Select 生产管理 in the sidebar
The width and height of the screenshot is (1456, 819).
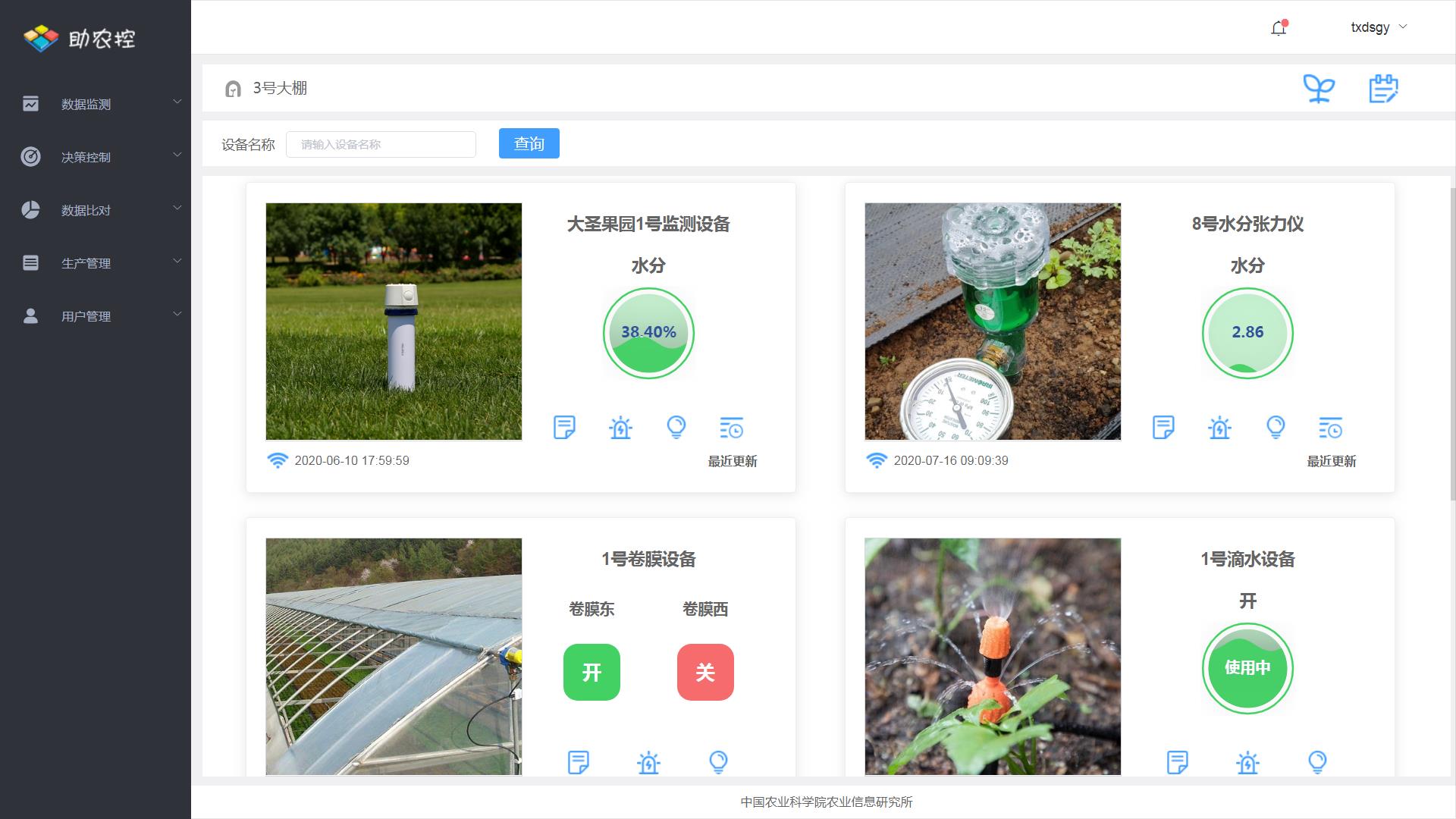tap(86, 263)
